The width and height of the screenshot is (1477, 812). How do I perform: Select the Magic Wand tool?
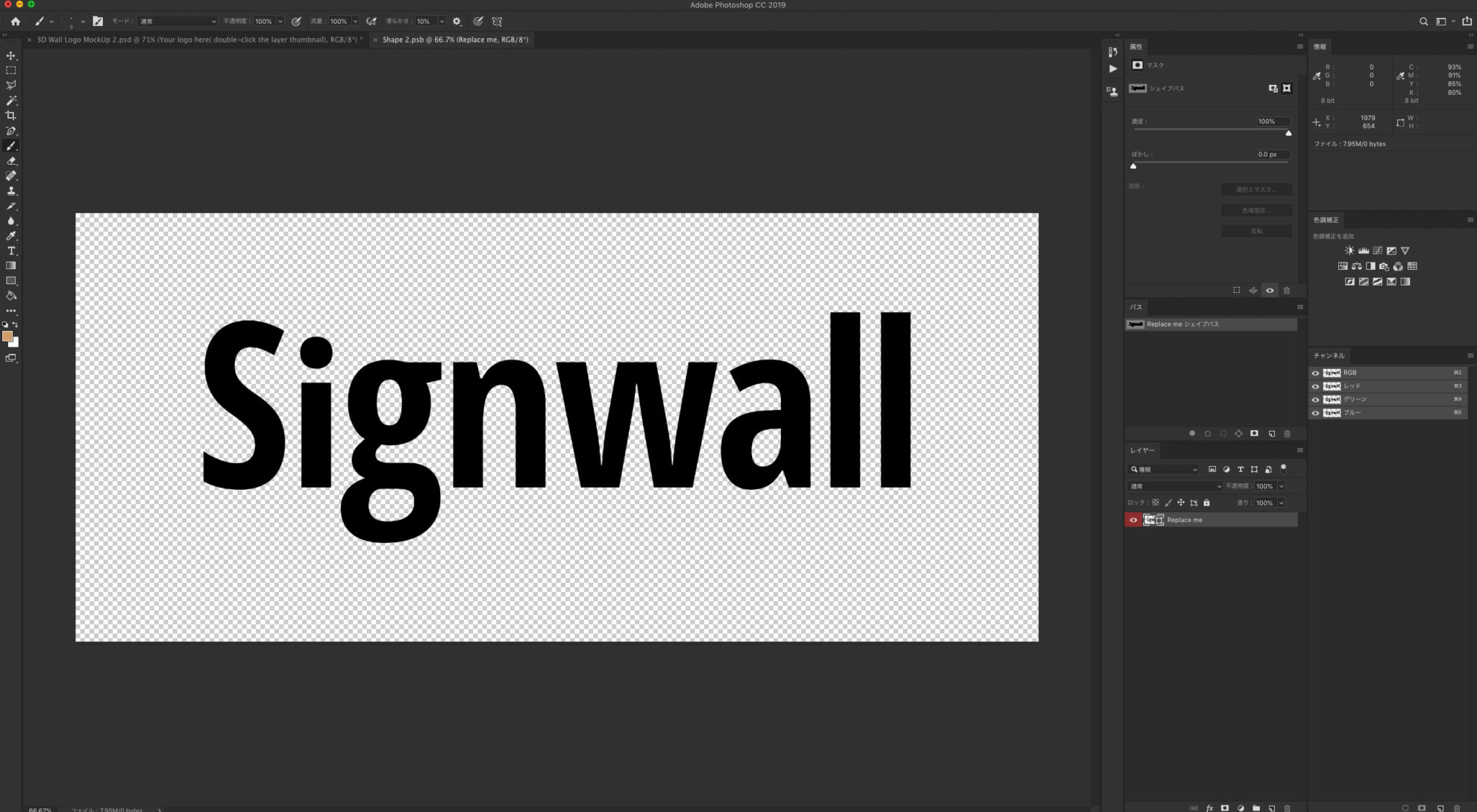point(10,100)
